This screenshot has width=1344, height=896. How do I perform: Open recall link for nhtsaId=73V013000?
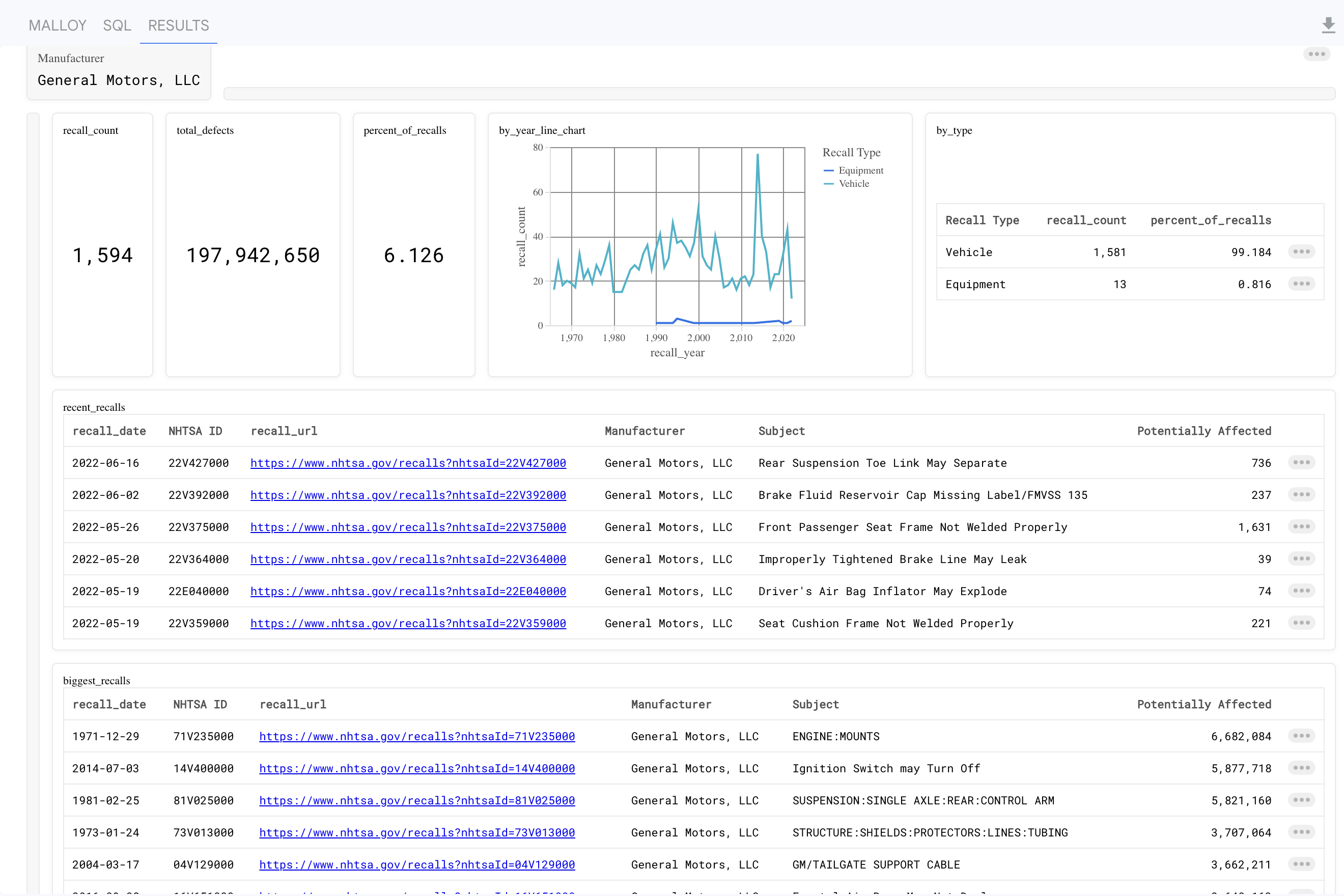coord(417,832)
